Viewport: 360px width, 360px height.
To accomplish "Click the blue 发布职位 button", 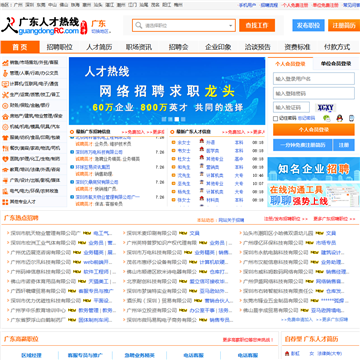I will [308, 25].
